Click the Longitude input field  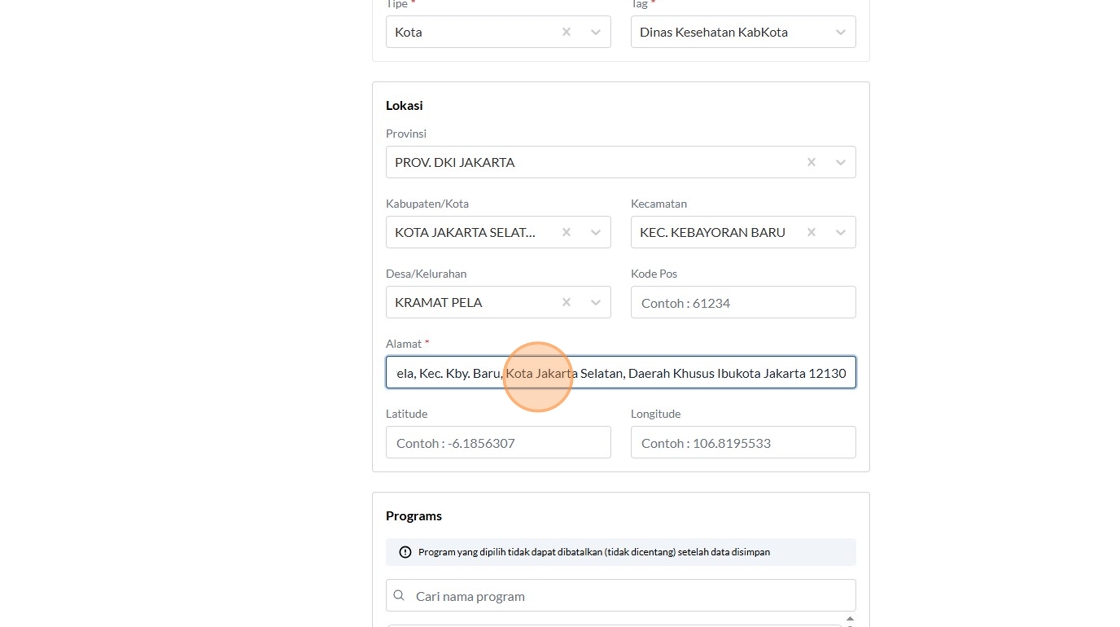click(x=743, y=443)
